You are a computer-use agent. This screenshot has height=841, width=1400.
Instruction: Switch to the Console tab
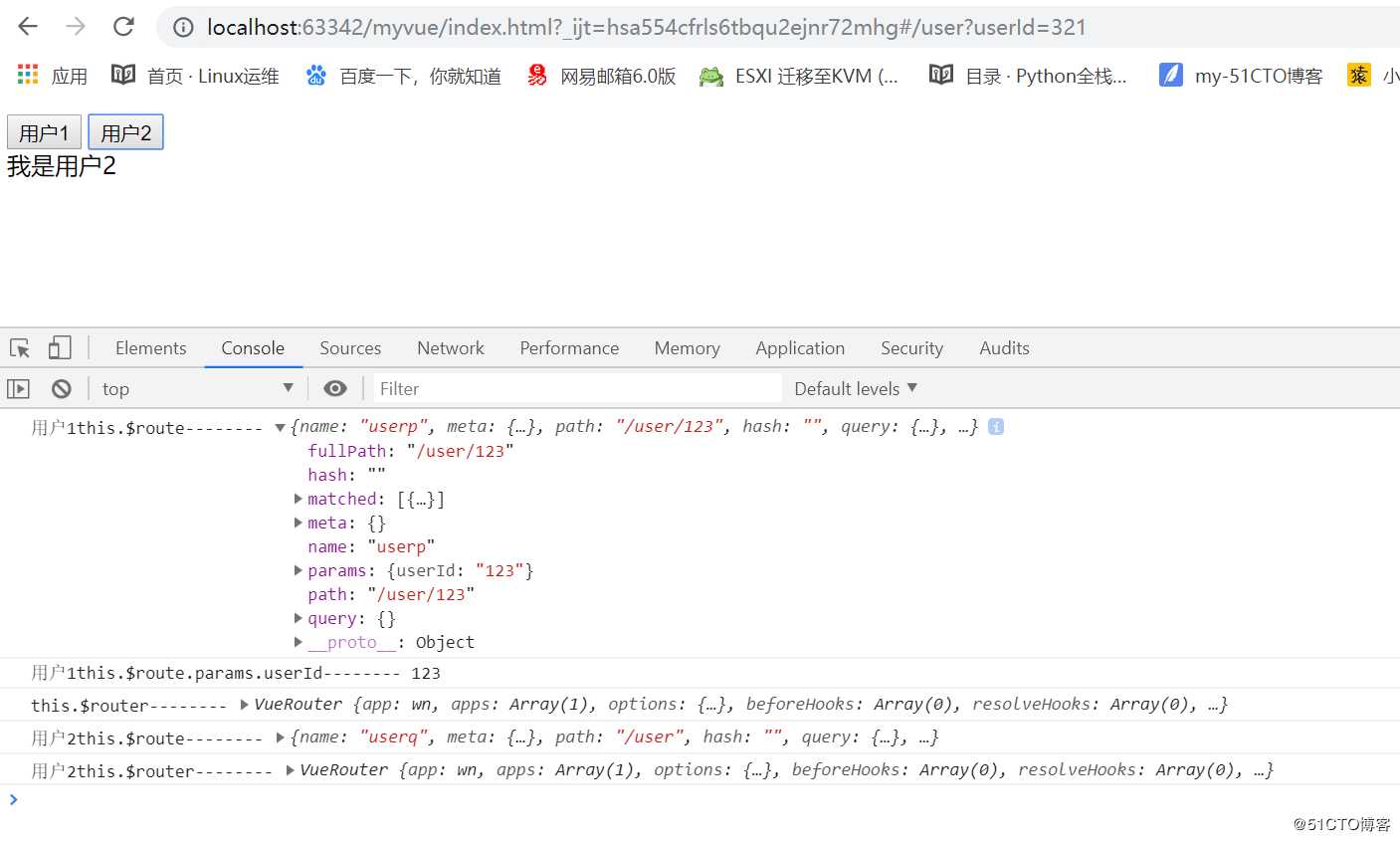(x=253, y=348)
